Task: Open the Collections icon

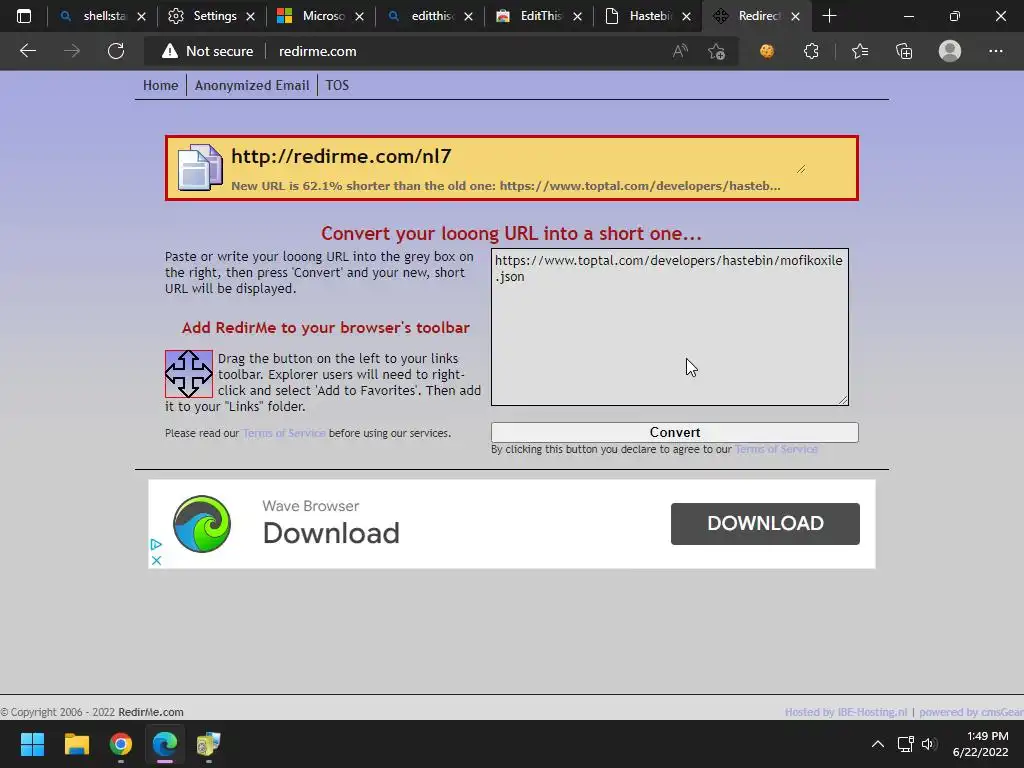Action: click(x=904, y=51)
